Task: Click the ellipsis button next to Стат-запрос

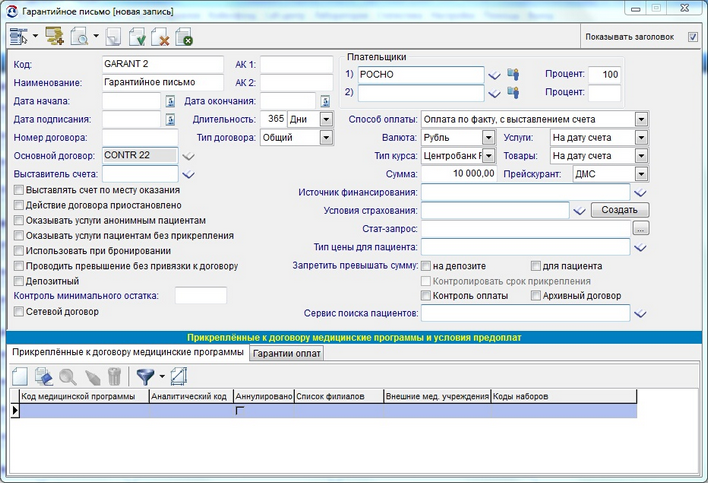Action: pyautogui.click(x=641, y=228)
